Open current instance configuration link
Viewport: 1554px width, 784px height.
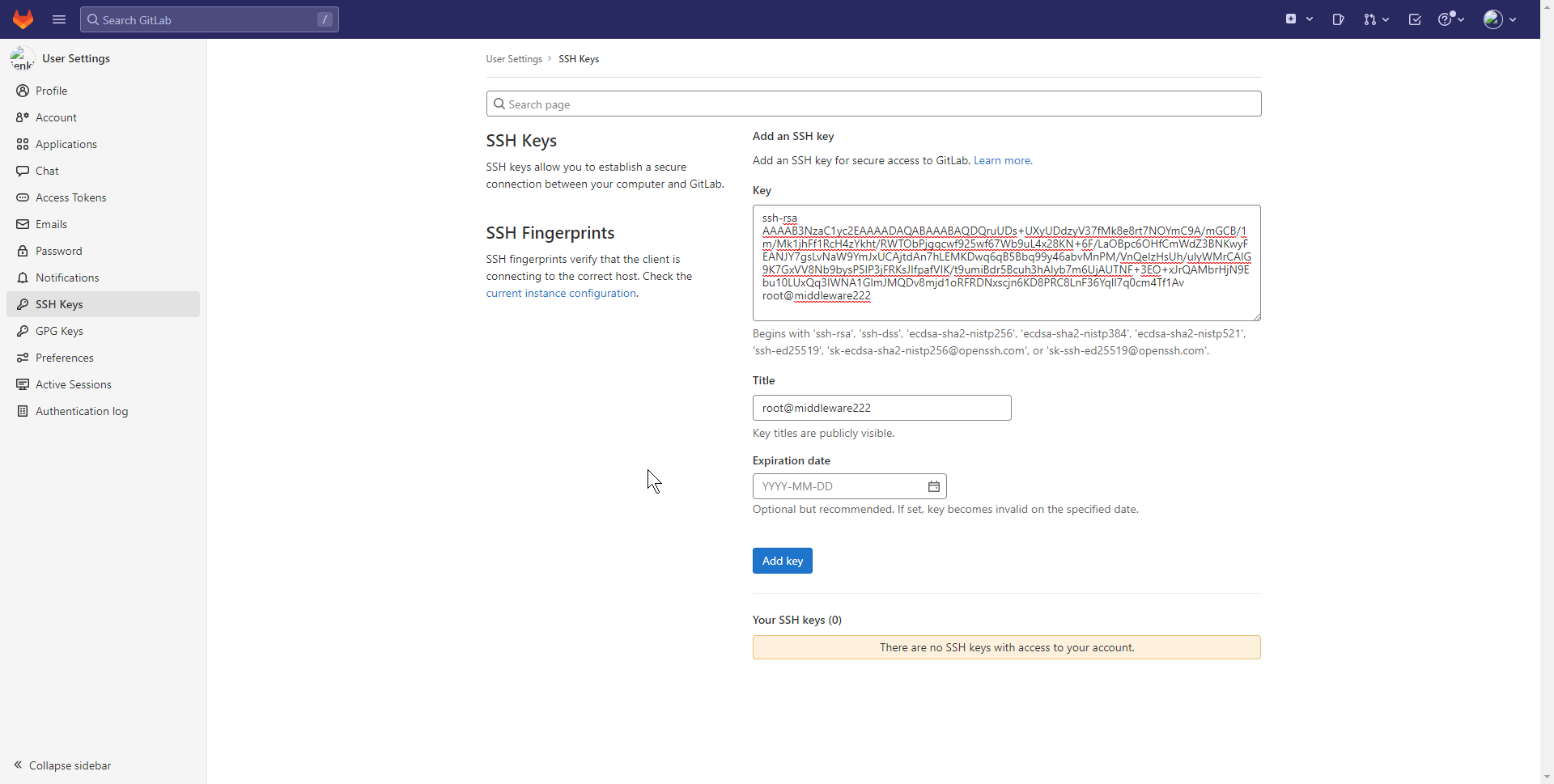[x=561, y=293]
